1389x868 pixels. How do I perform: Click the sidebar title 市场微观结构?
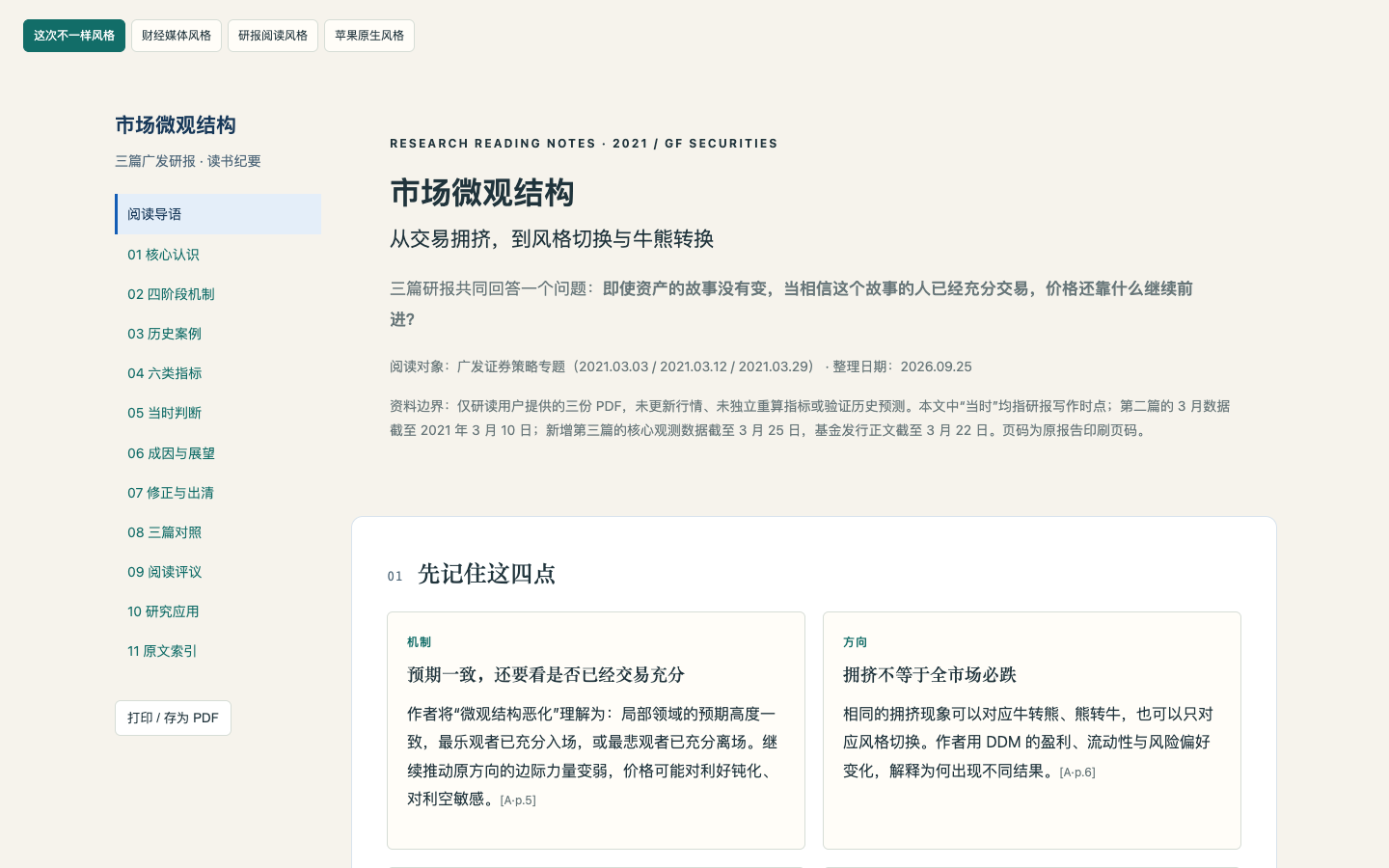coord(176,125)
